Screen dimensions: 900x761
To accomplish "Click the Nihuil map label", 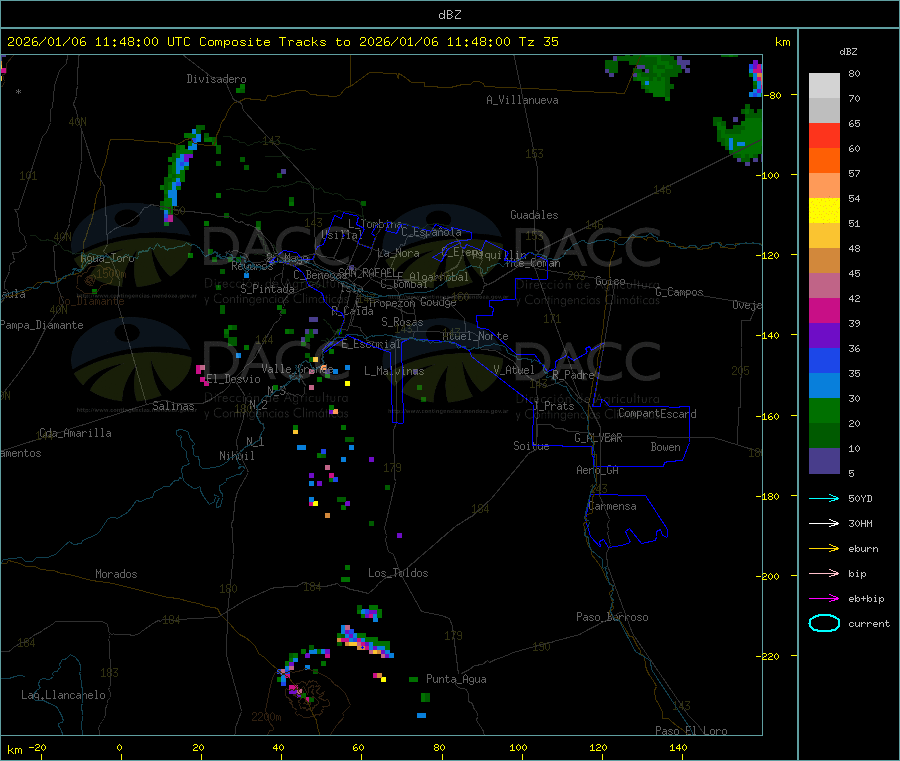I will coord(236,456).
